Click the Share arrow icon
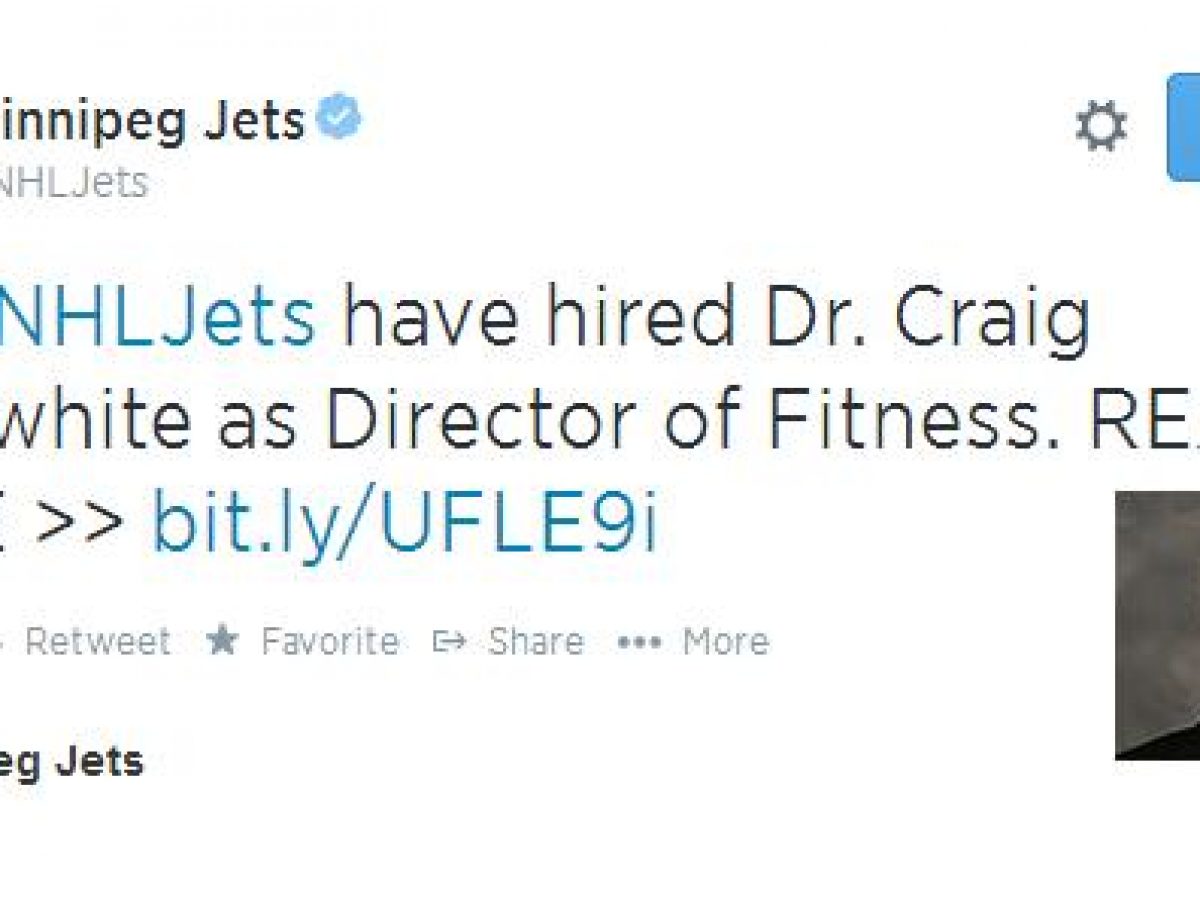This screenshot has width=1200, height=900. click(449, 641)
